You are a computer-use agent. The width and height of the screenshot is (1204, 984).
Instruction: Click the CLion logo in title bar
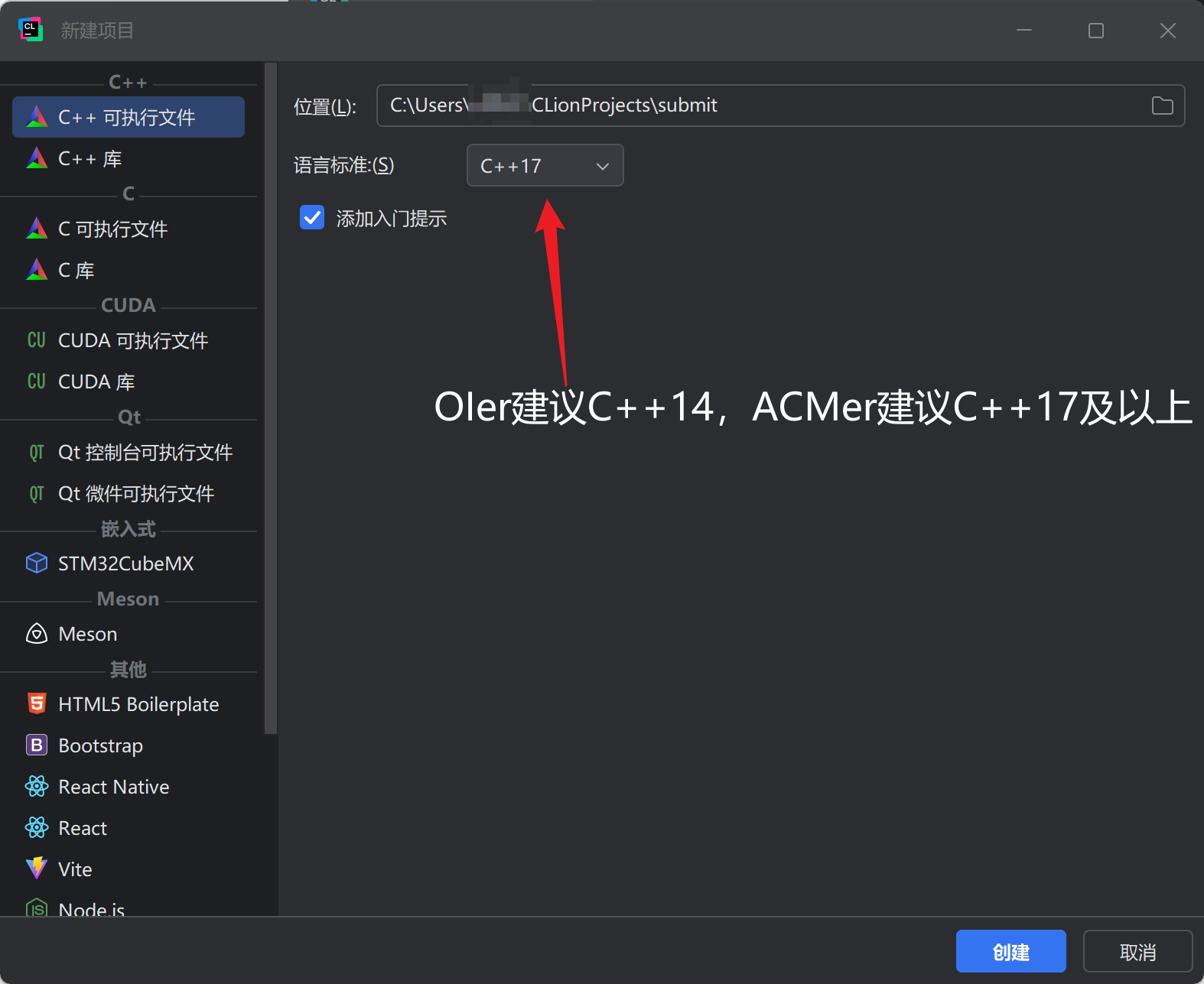[x=31, y=30]
